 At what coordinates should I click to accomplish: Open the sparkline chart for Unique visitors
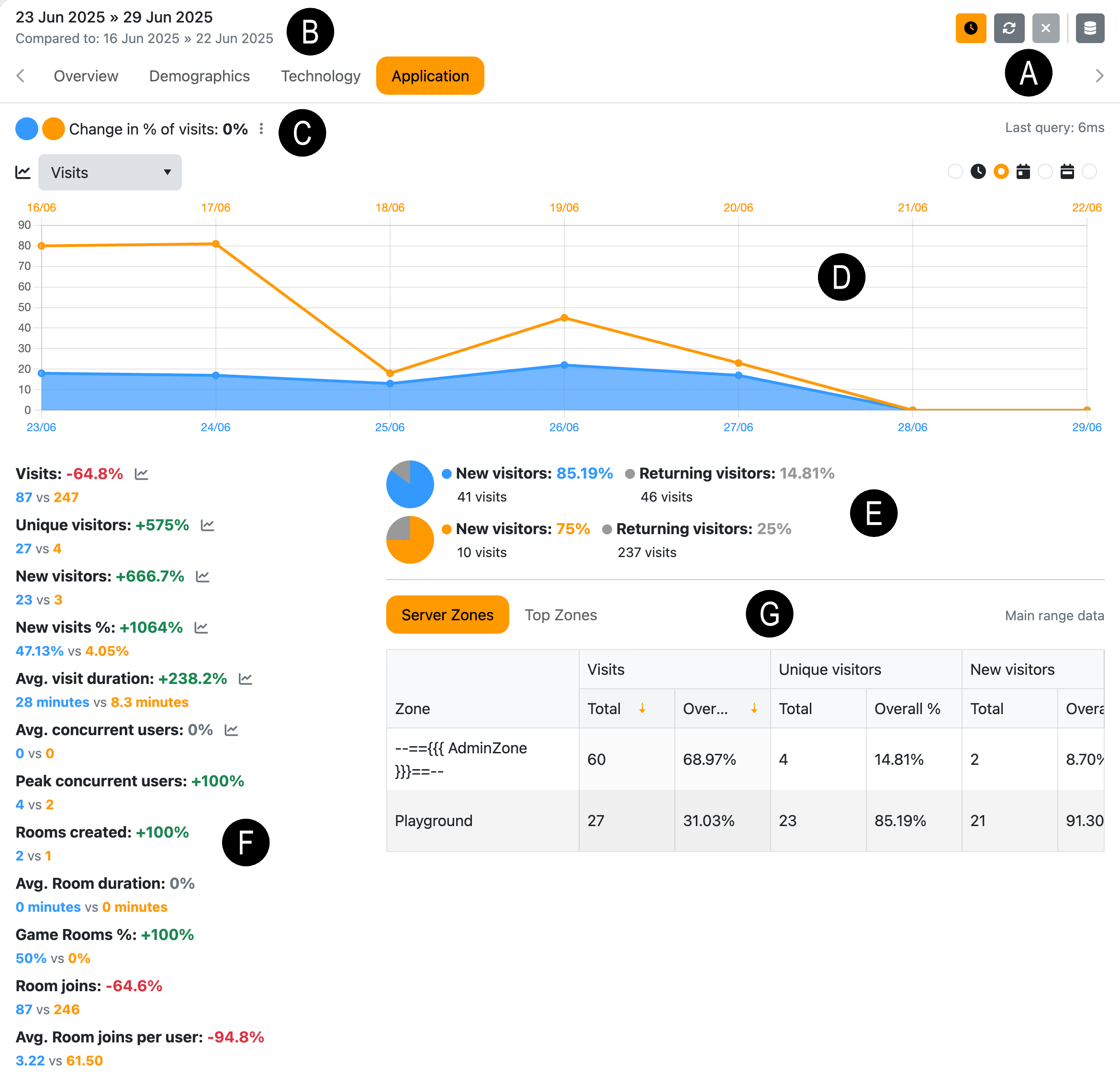(x=207, y=525)
